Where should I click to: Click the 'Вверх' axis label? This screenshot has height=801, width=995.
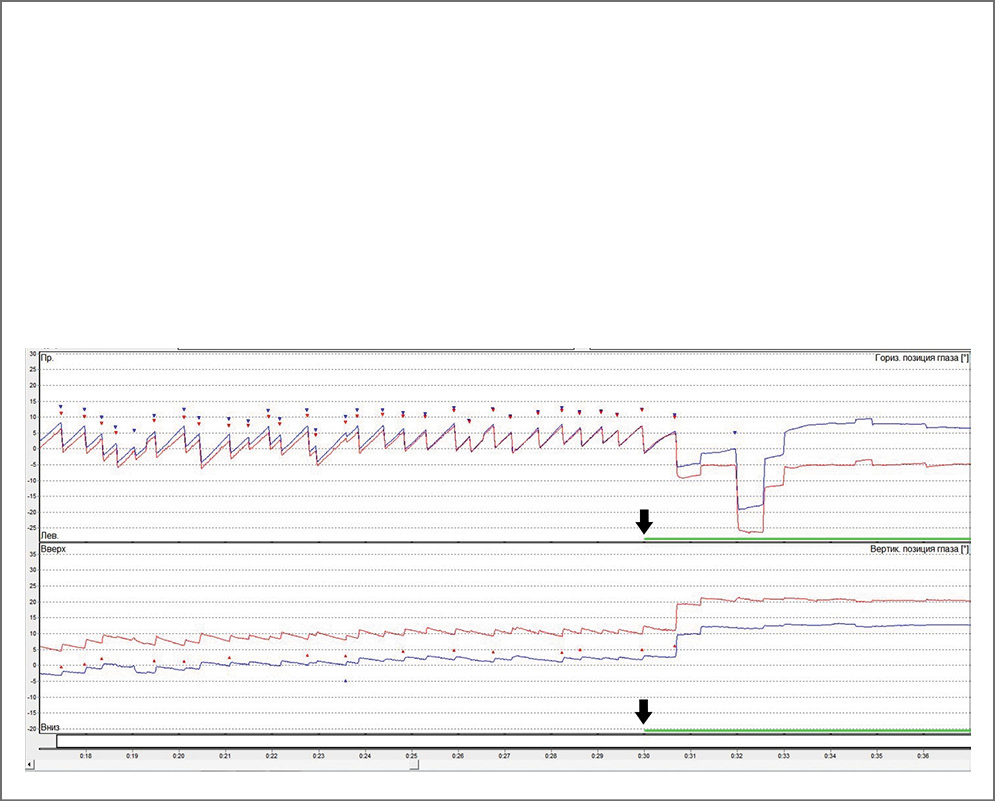click(x=52, y=549)
